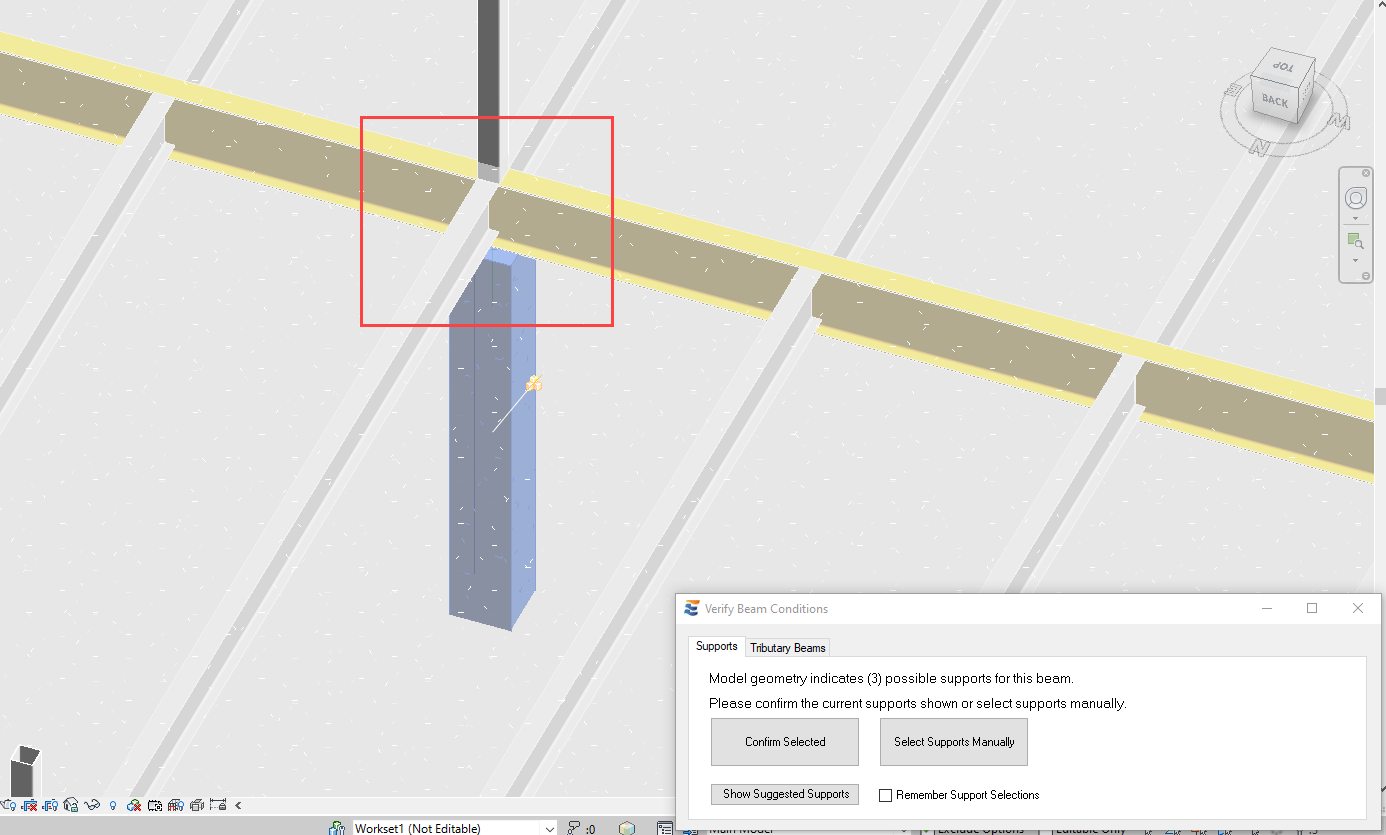Click the Design Options cube icon
The width and height of the screenshot is (1386, 835).
[x=626, y=828]
